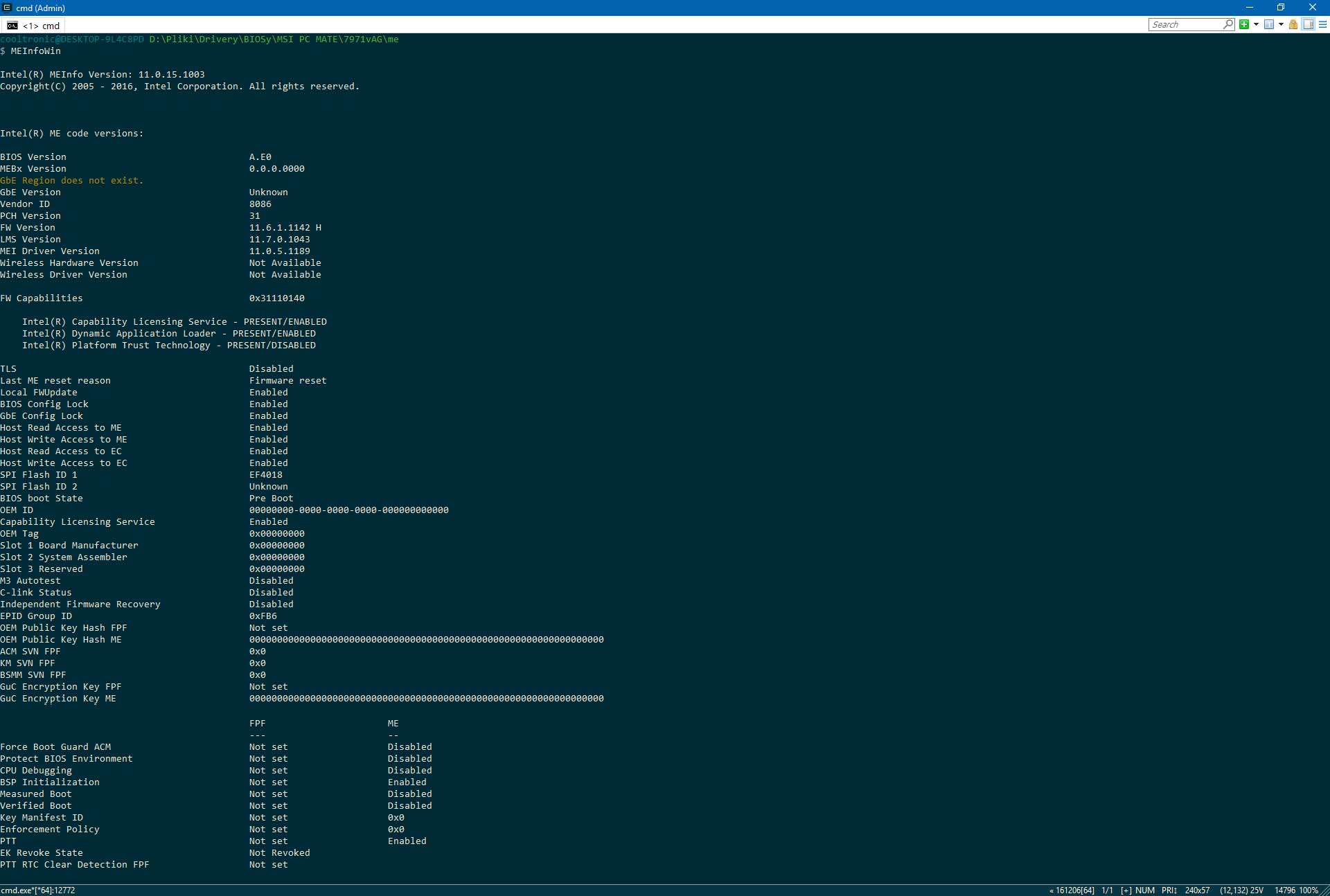Screen dimensions: 1330x896
Task: Click the resize grip at status bar corner
Action: click(1324, 891)
